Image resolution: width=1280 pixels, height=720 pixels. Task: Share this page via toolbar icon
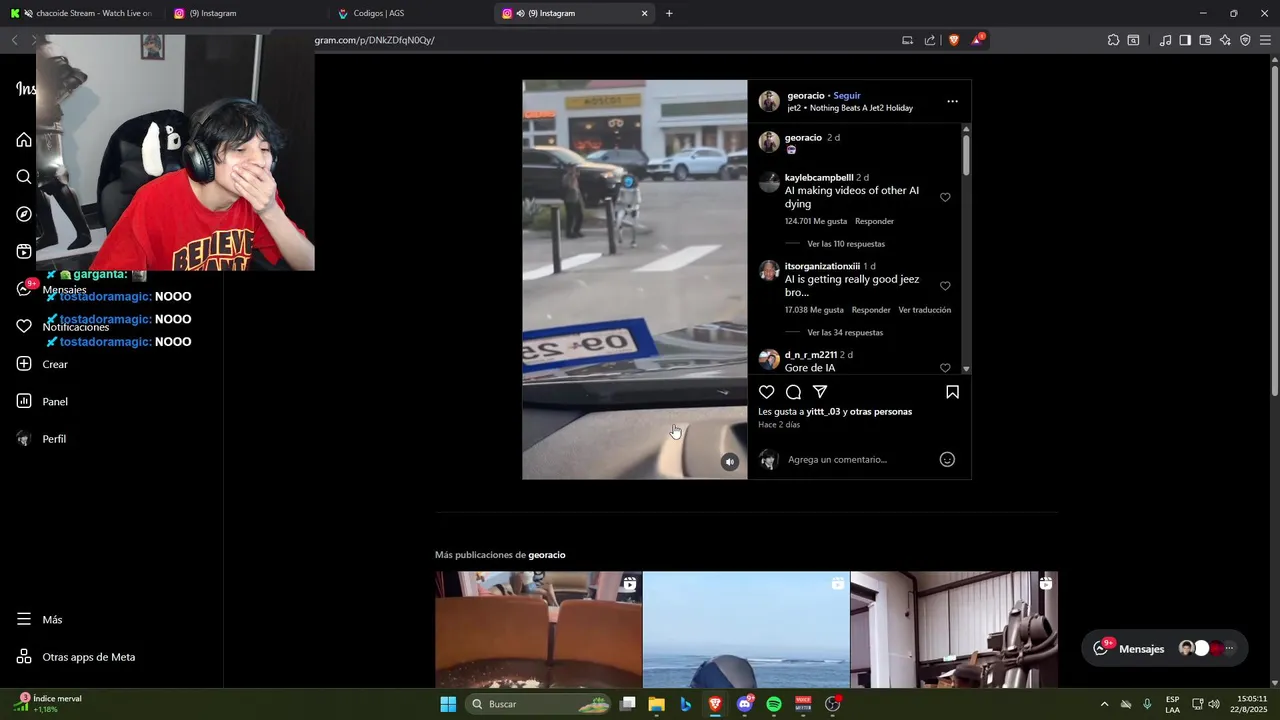pos(930,40)
